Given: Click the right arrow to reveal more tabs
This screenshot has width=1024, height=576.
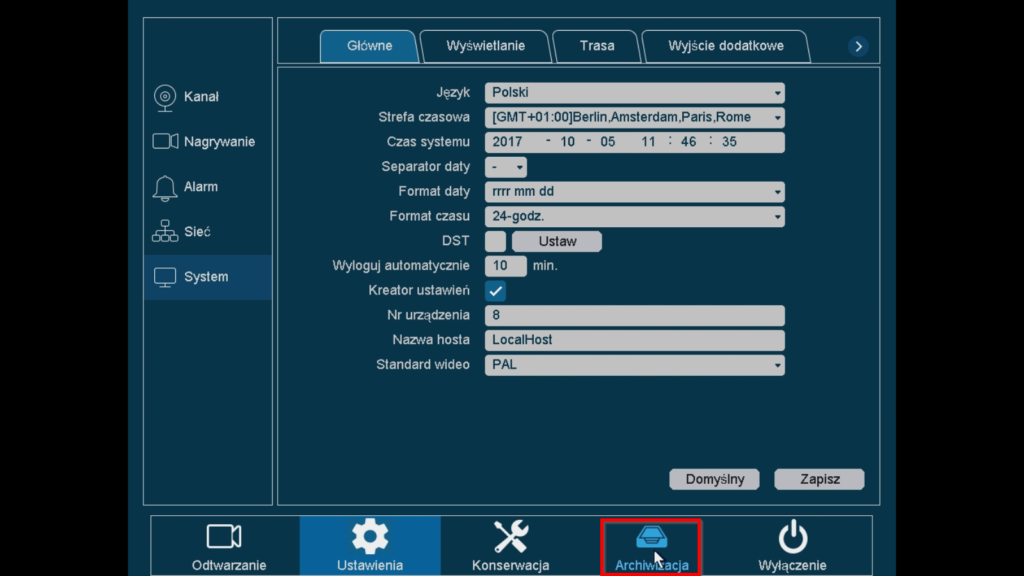Looking at the screenshot, I should tap(858, 44).
